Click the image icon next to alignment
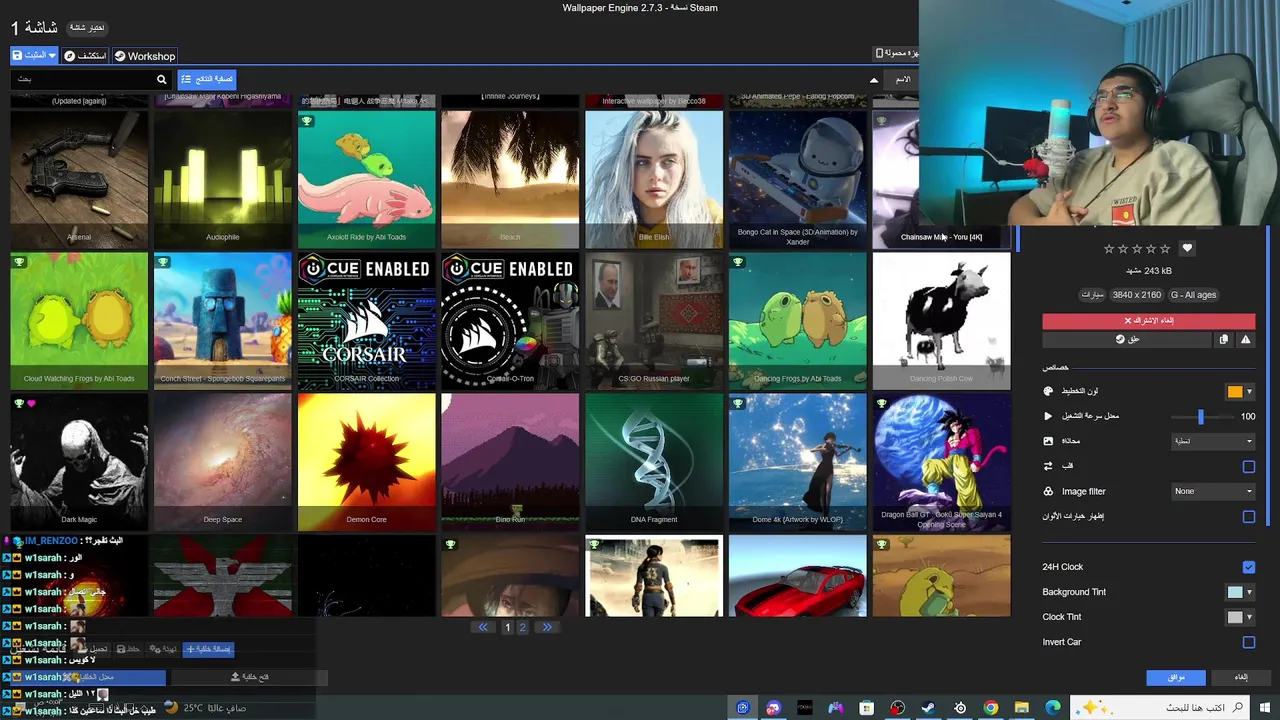Screen dimensions: 1280x720 1048,441
